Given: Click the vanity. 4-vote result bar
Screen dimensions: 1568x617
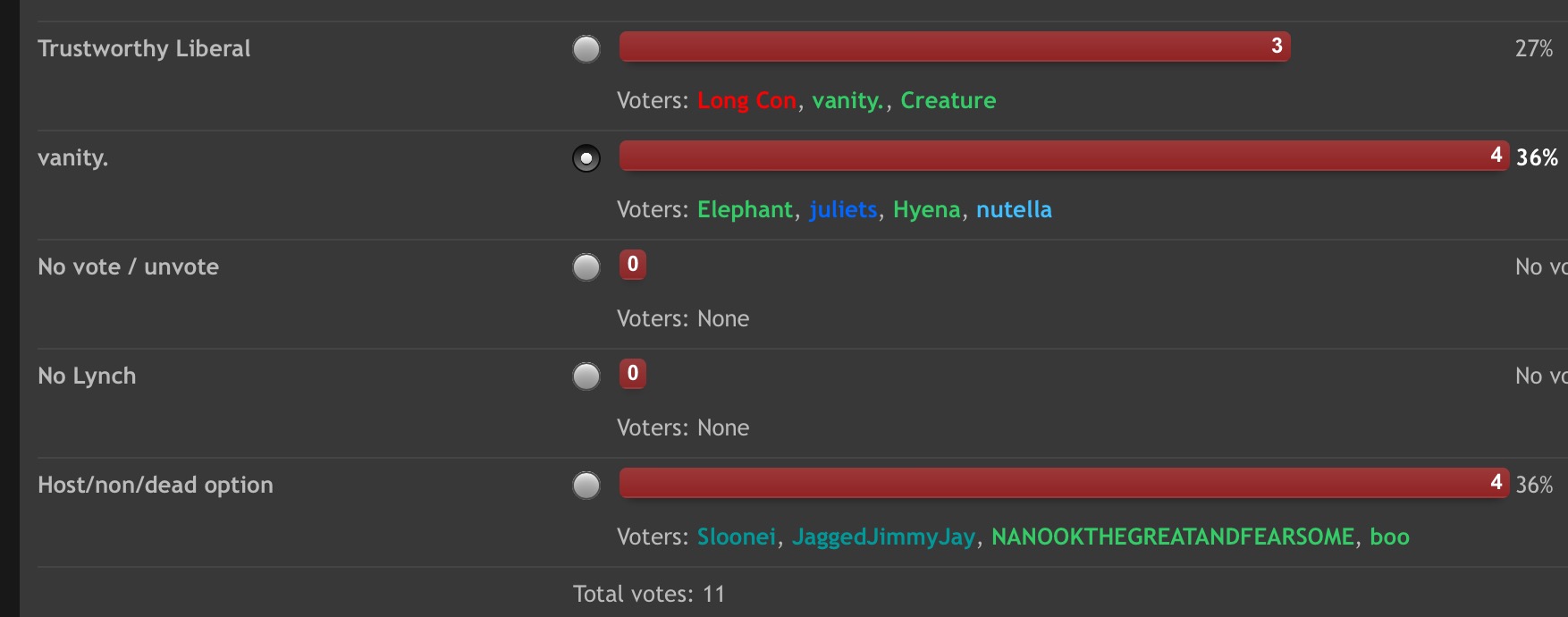Looking at the screenshot, I should pos(1064,156).
